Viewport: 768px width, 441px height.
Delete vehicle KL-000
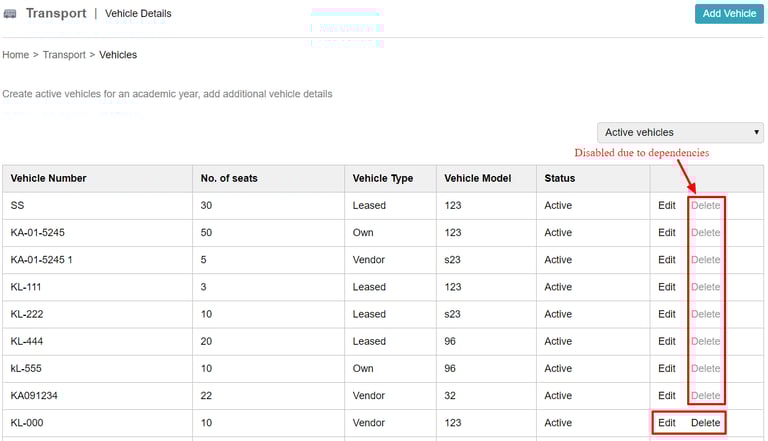(x=705, y=423)
